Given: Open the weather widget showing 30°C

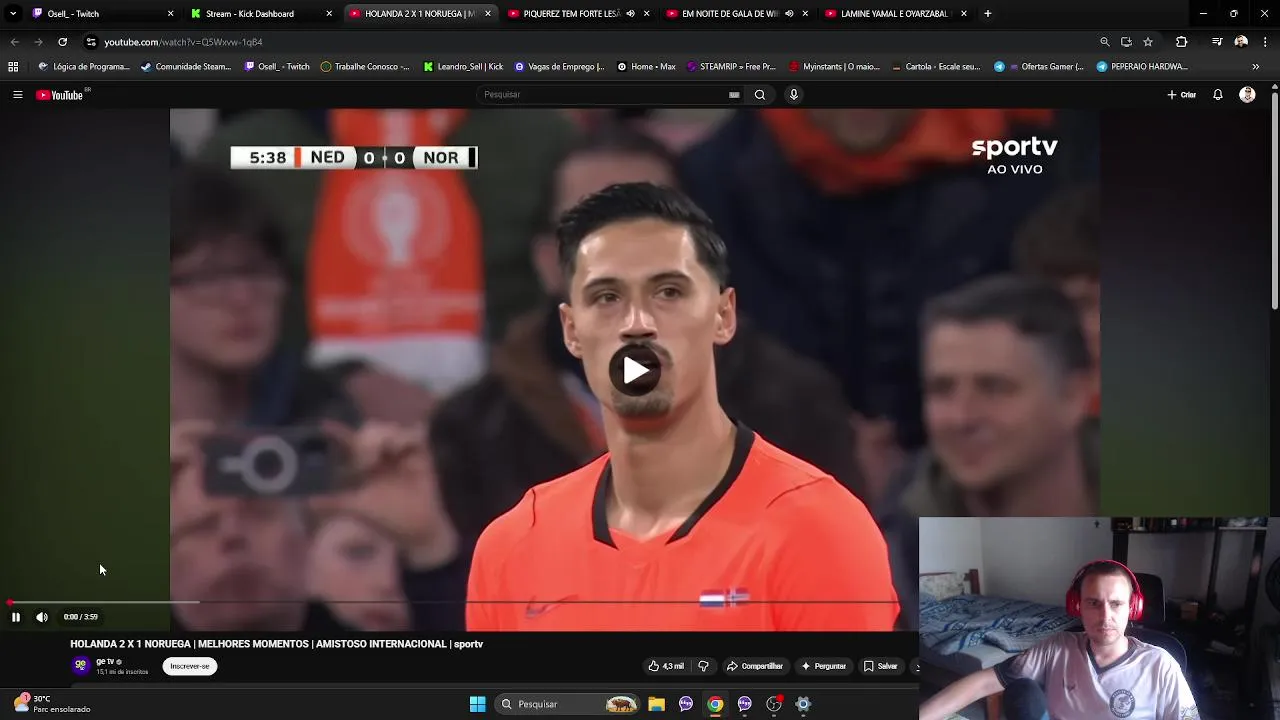Looking at the screenshot, I should pyautogui.click(x=52, y=704).
